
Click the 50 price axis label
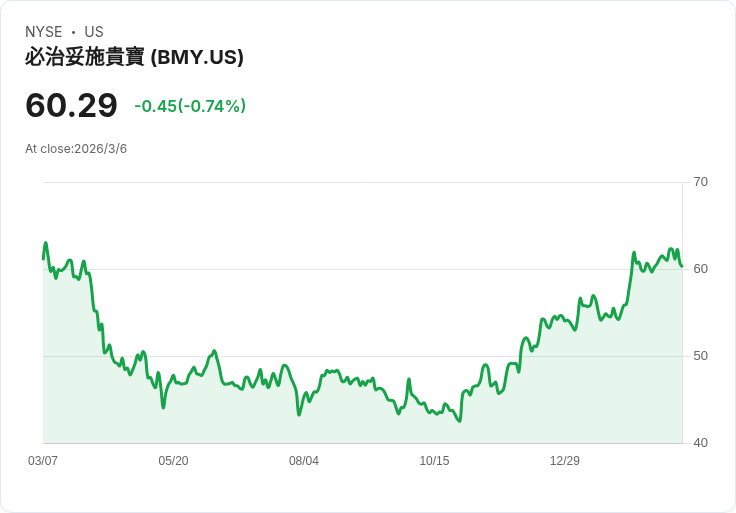700,356
